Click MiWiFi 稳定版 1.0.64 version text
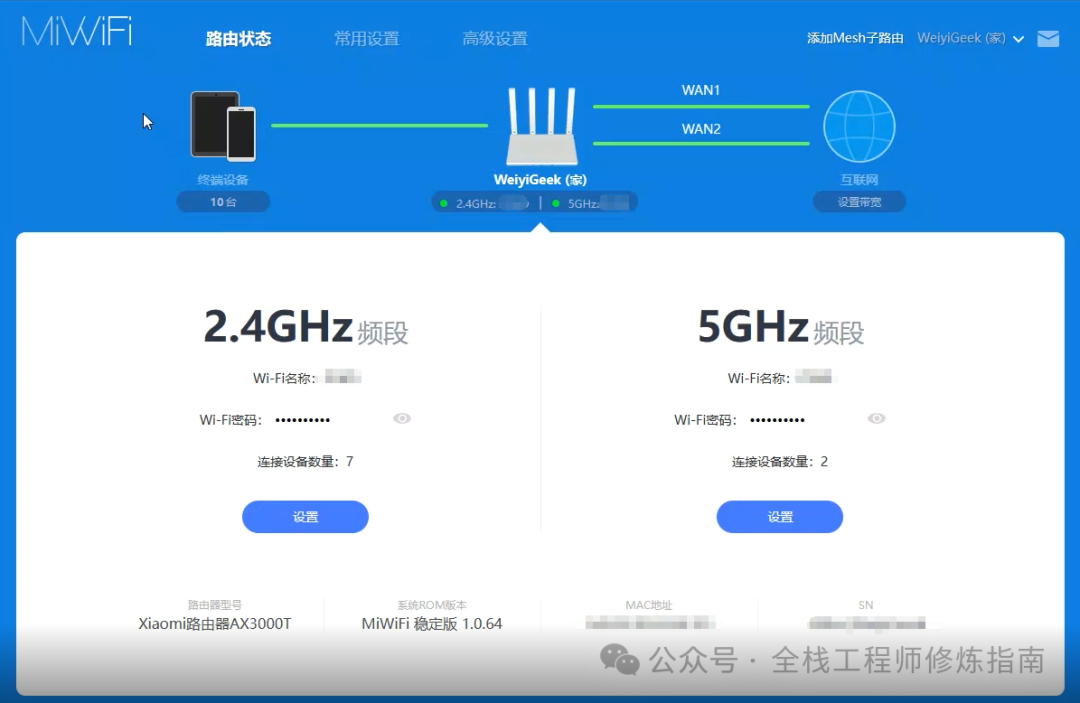The height and width of the screenshot is (703, 1080). click(432, 624)
